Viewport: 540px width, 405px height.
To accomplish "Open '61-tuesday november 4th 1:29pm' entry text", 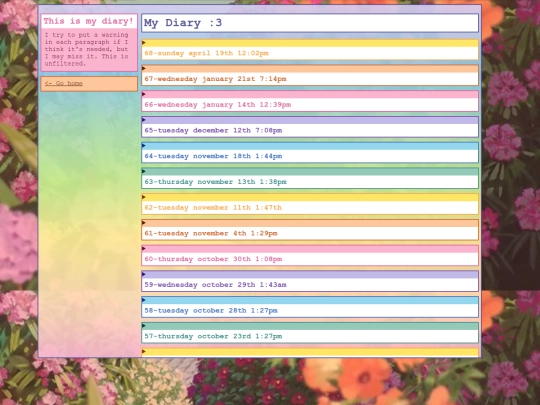I will (x=211, y=233).
